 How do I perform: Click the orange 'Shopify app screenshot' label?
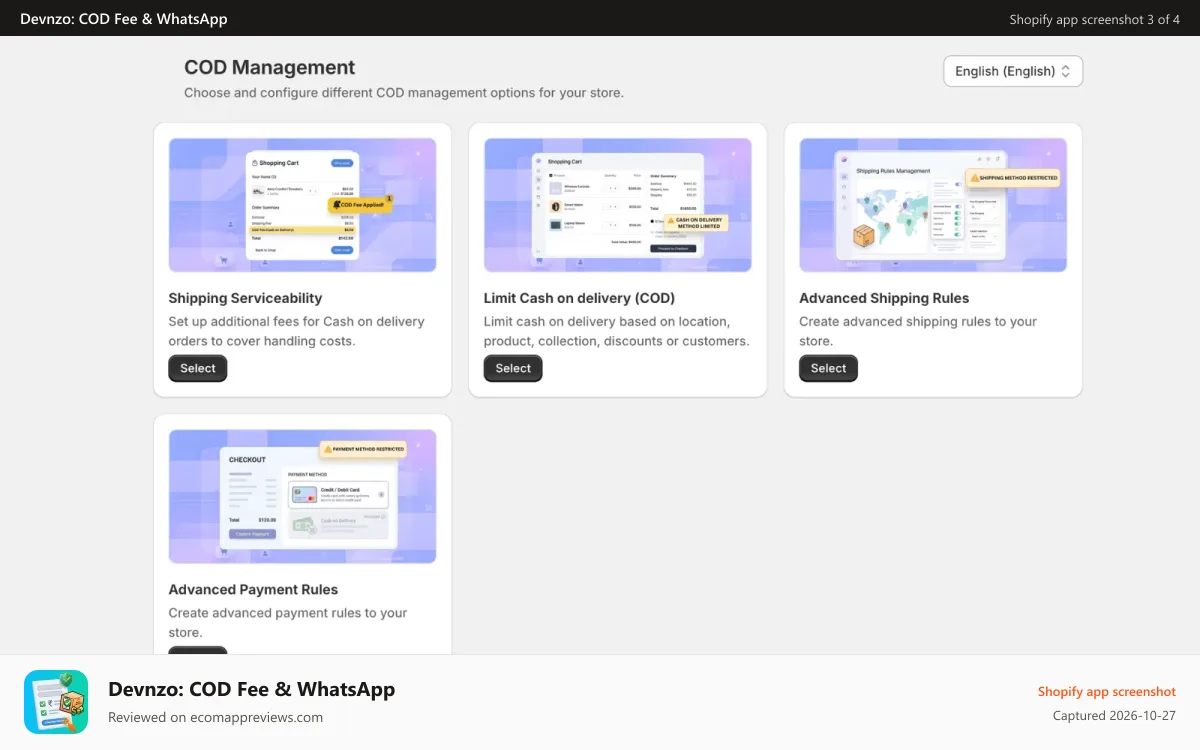coord(1107,691)
